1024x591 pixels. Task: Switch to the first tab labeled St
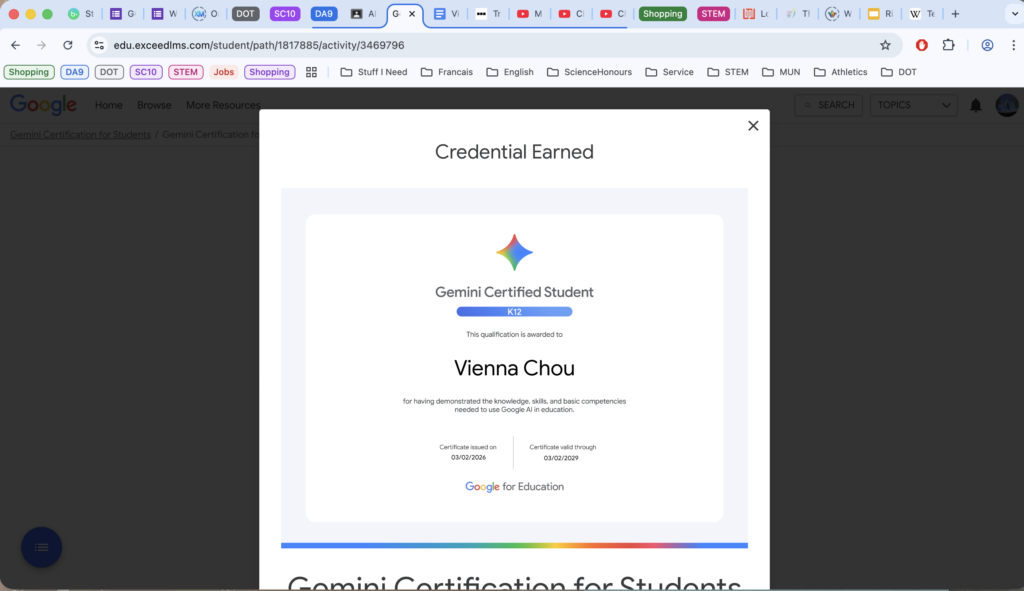[x=81, y=14]
